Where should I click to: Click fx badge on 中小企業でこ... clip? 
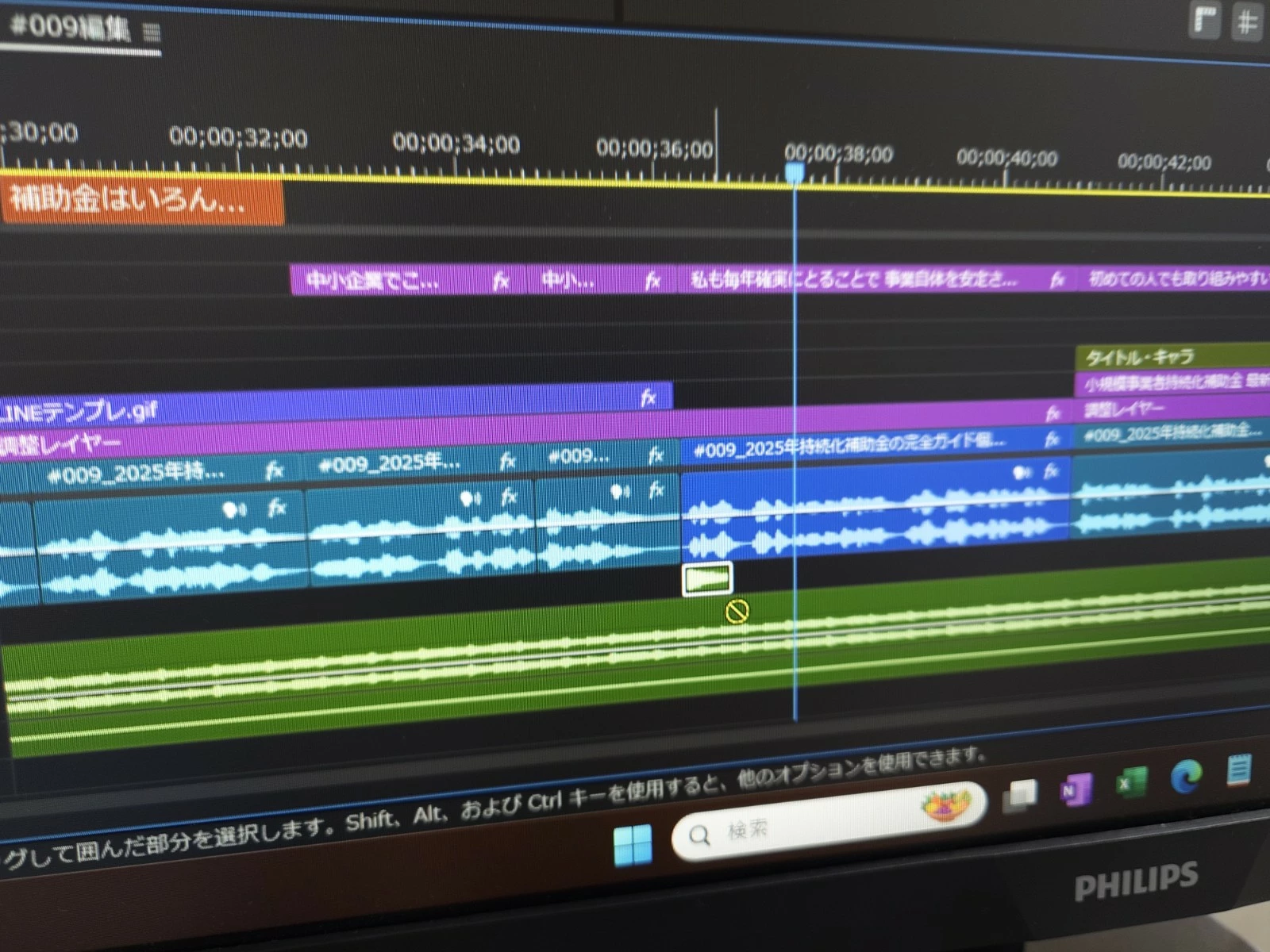(x=501, y=281)
